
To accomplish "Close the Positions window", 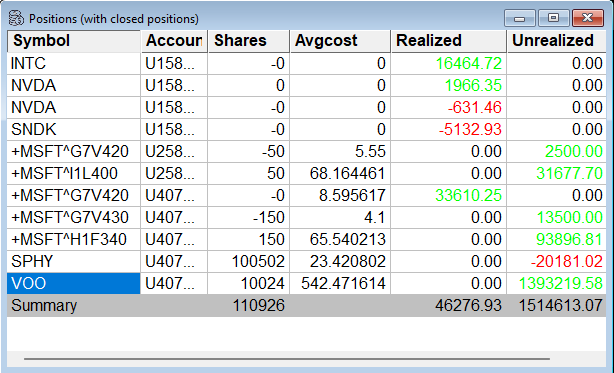I will [587, 18].
